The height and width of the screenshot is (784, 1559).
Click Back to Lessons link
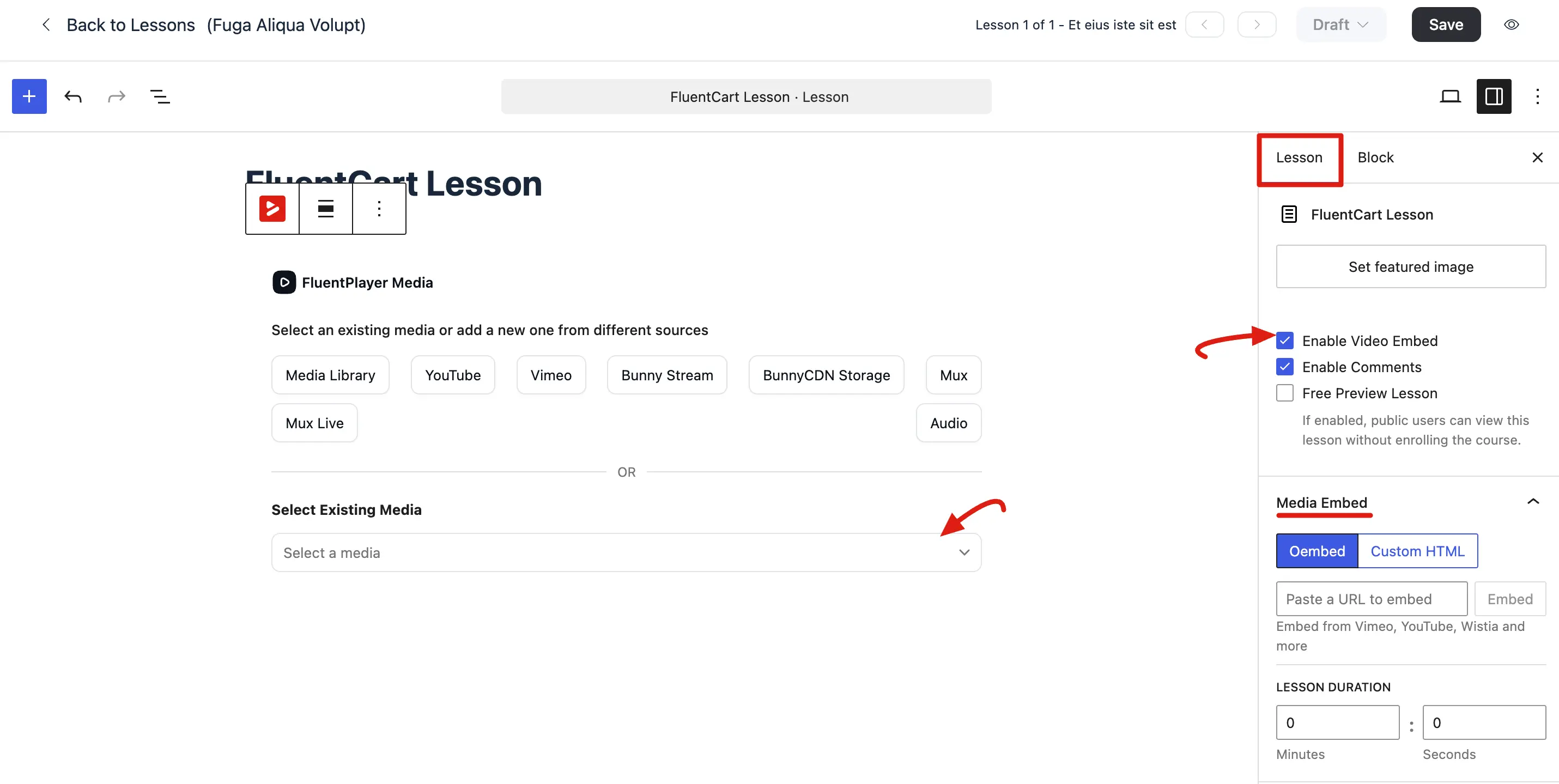[131, 25]
